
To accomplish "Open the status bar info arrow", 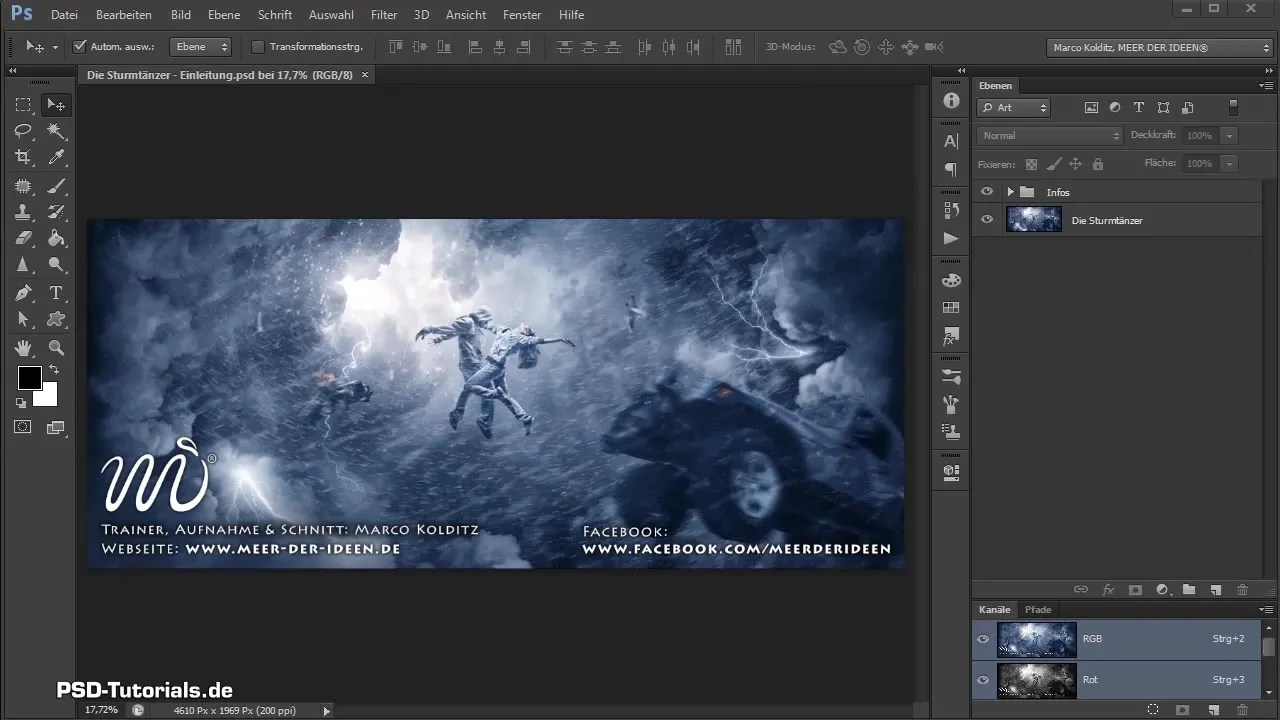I will coord(326,710).
